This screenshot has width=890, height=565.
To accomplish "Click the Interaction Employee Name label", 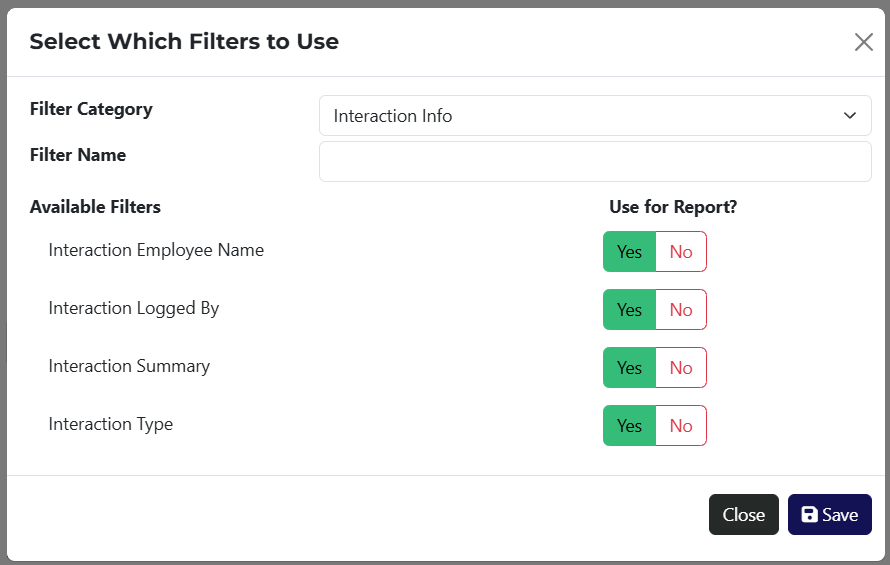I will (x=156, y=250).
